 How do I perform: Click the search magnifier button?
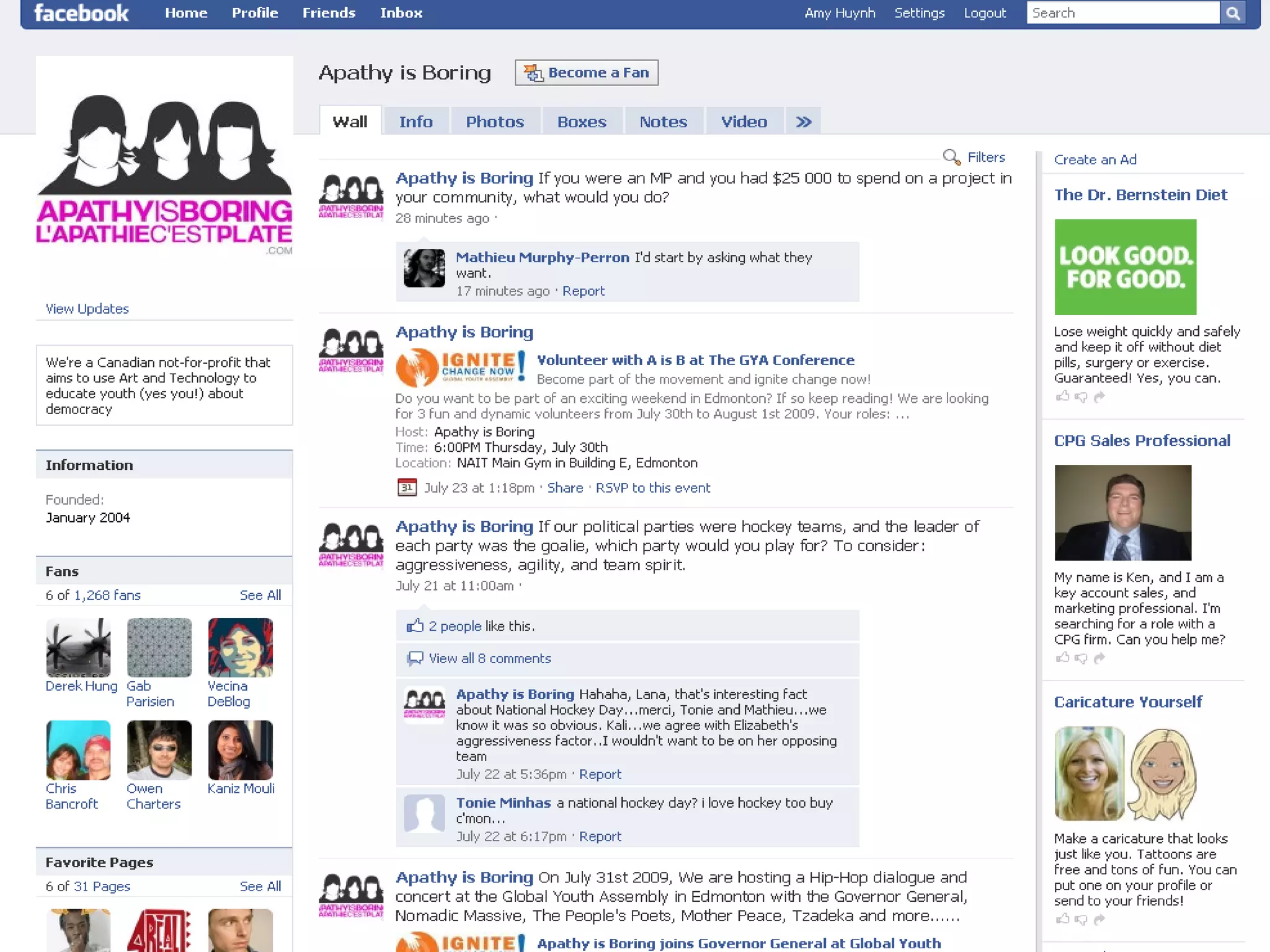pyautogui.click(x=1233, y=13)
